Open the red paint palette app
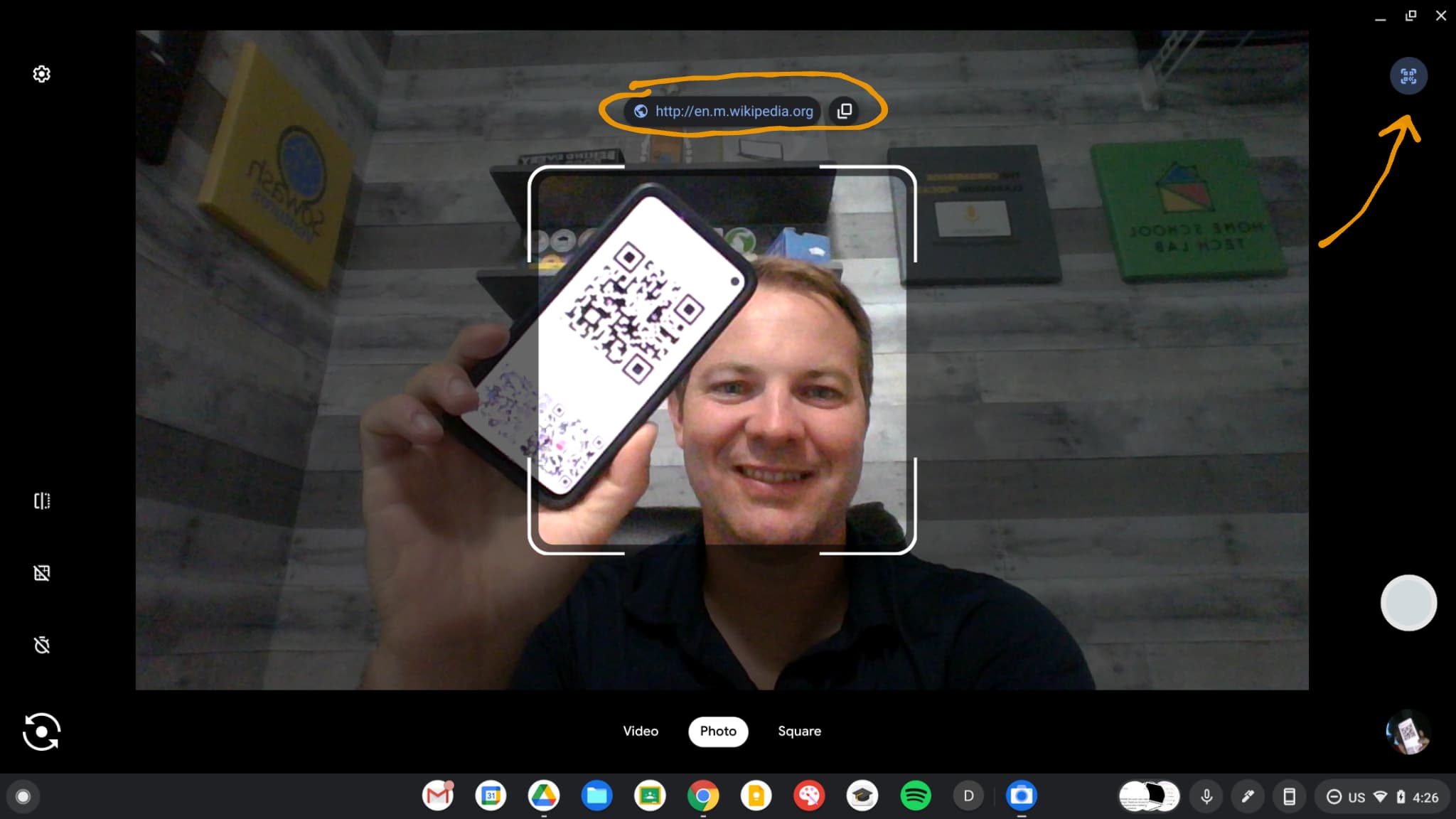This screenshot has width=1456, height=819. pos(809,796)
